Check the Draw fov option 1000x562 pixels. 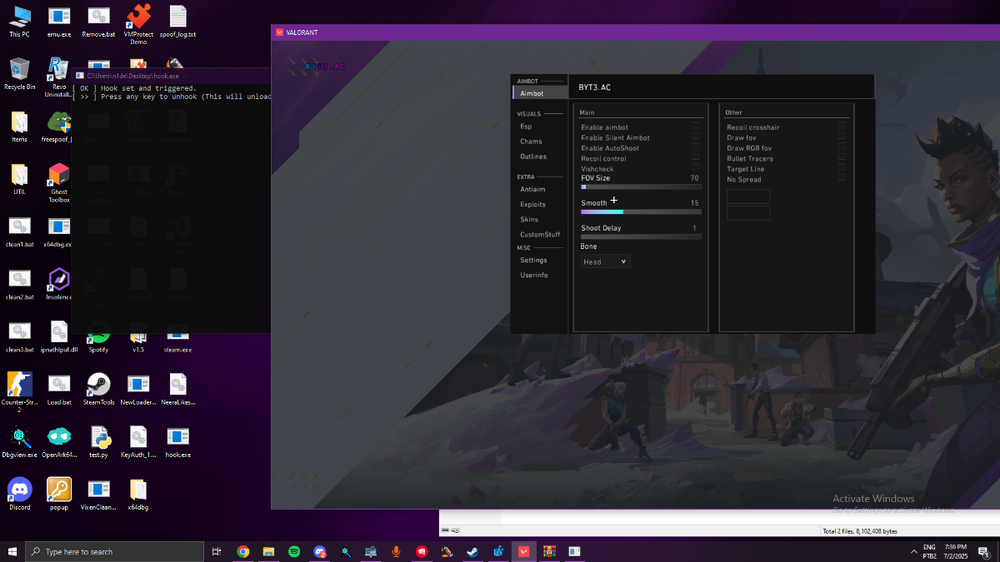(x=841, y=138)
